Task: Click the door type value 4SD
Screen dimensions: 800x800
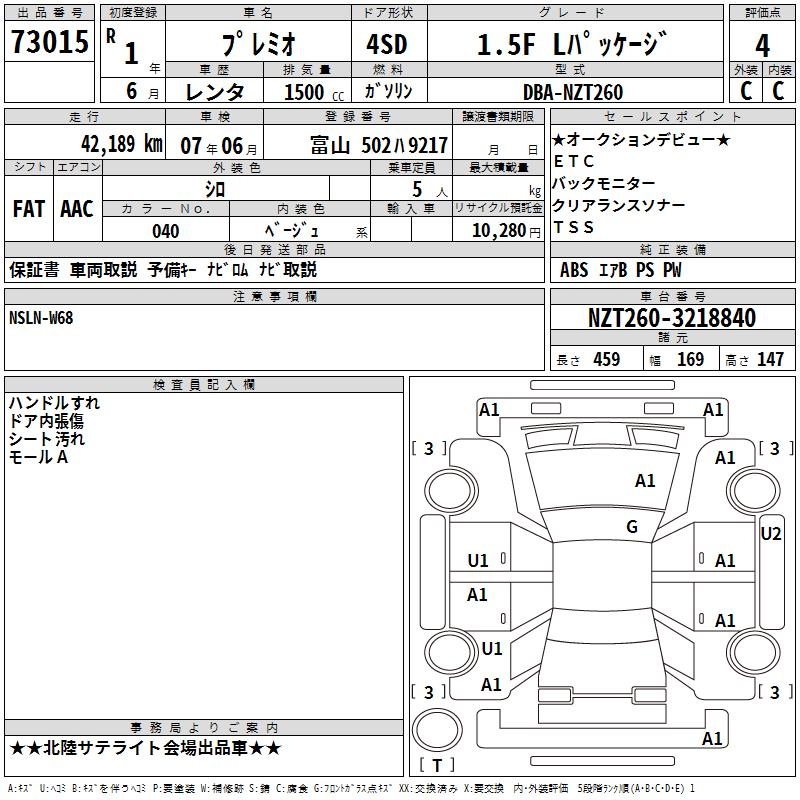Action: (x=387, y=44)
